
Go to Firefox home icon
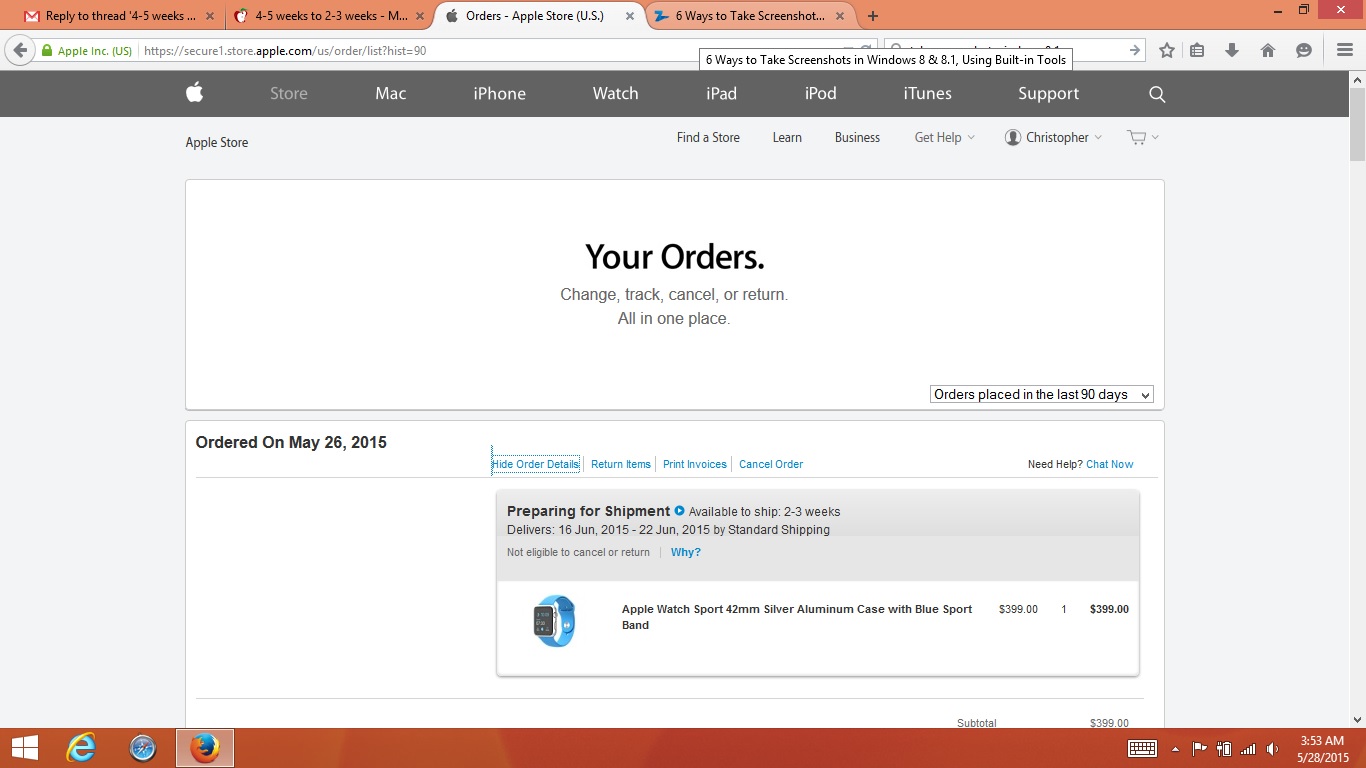point(1268,50)
